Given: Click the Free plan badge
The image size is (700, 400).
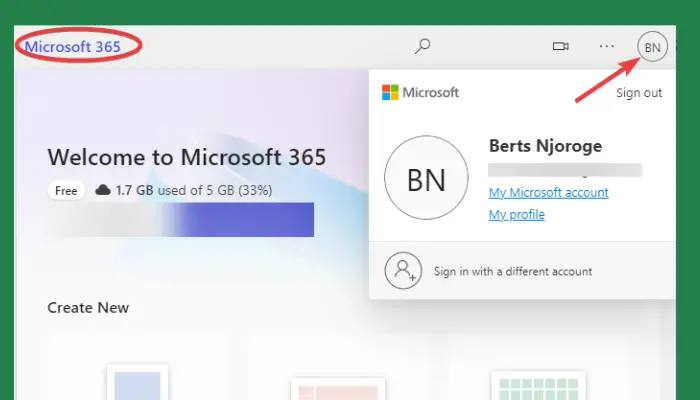Looking at the screenshot, I should click(x=66, y=191).
